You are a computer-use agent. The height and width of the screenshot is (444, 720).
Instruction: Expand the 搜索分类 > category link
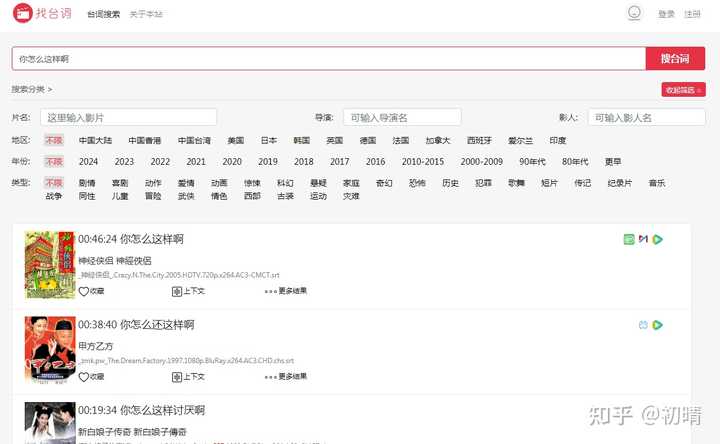32,89
